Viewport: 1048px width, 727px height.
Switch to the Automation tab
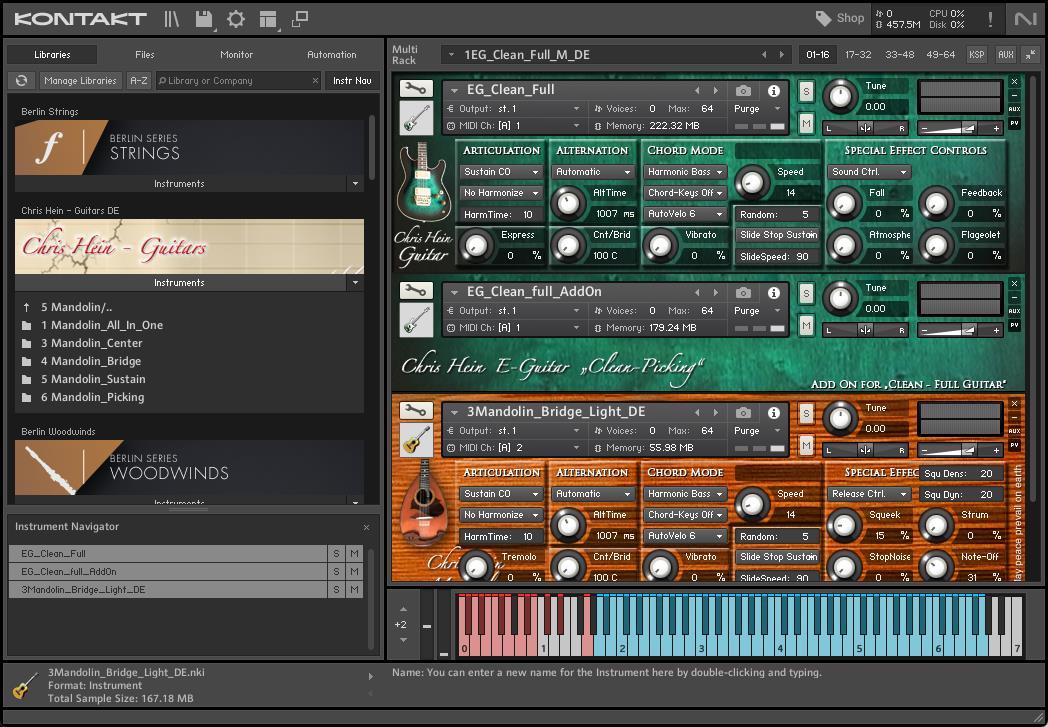(331, 55)
